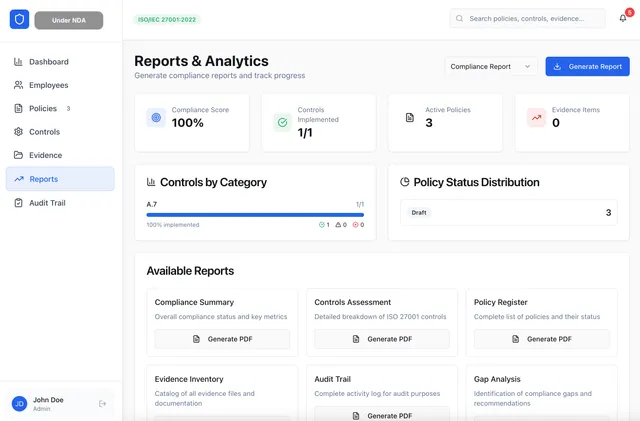The width and height of the screenshot is (640, 421).
Task: Click the download icon in Generate Report
Action: point(557,67)
